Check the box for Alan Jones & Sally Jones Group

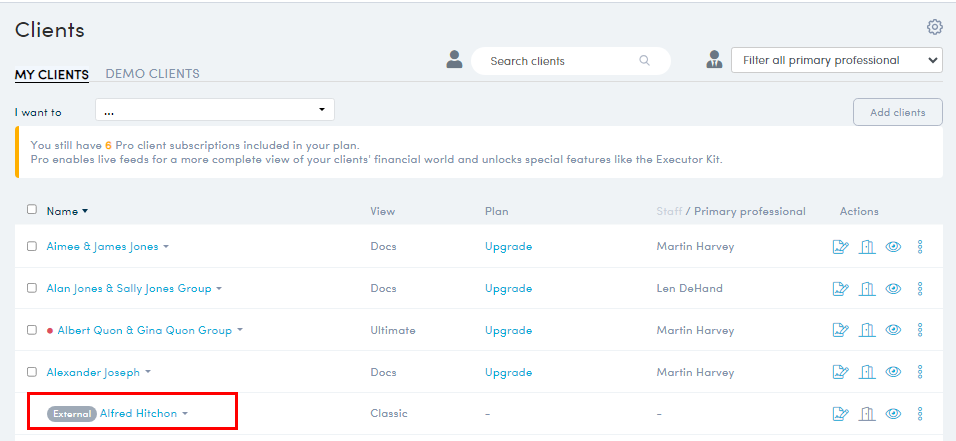[x=32, y=289]
